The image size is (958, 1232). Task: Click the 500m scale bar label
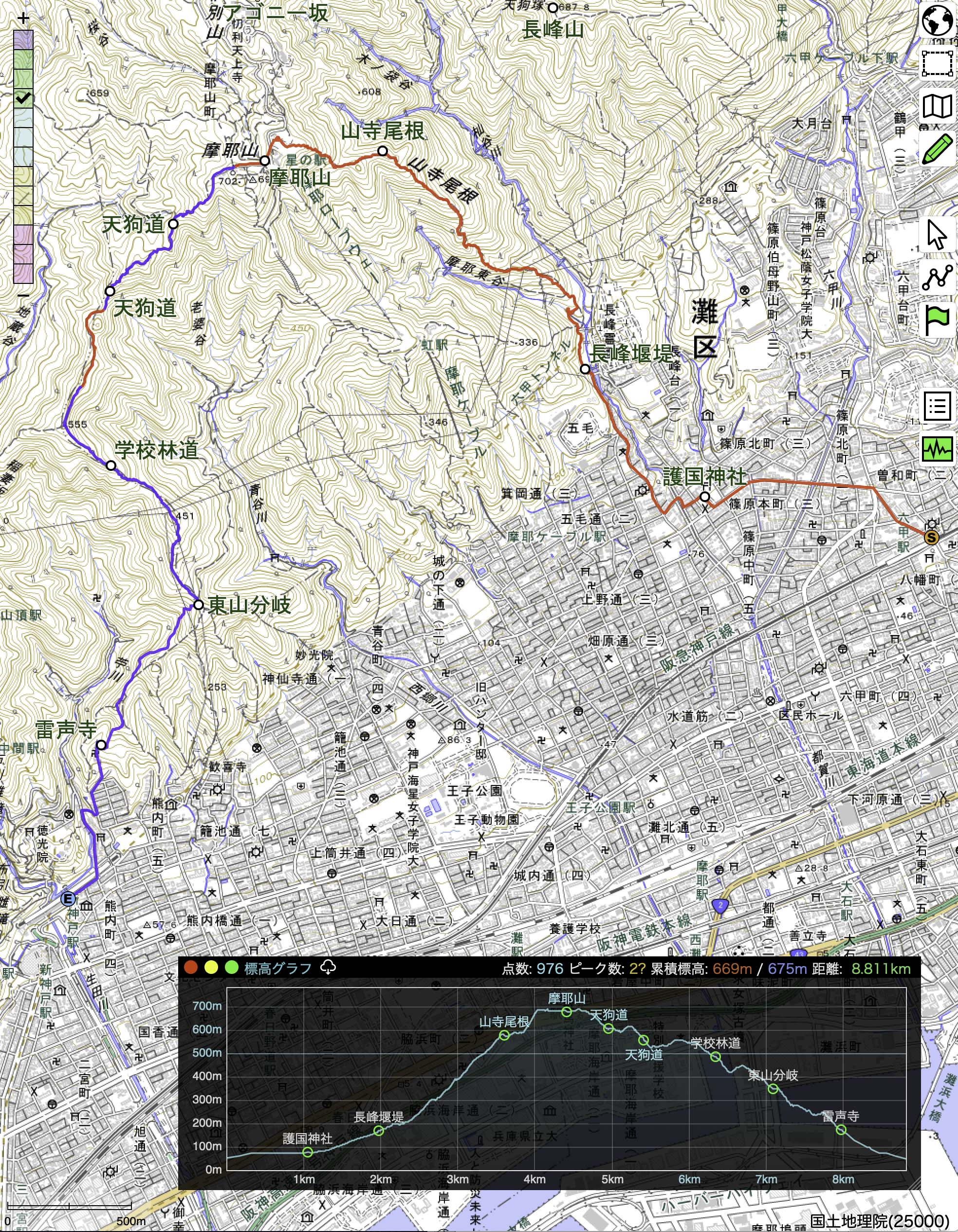point(131,1222)
